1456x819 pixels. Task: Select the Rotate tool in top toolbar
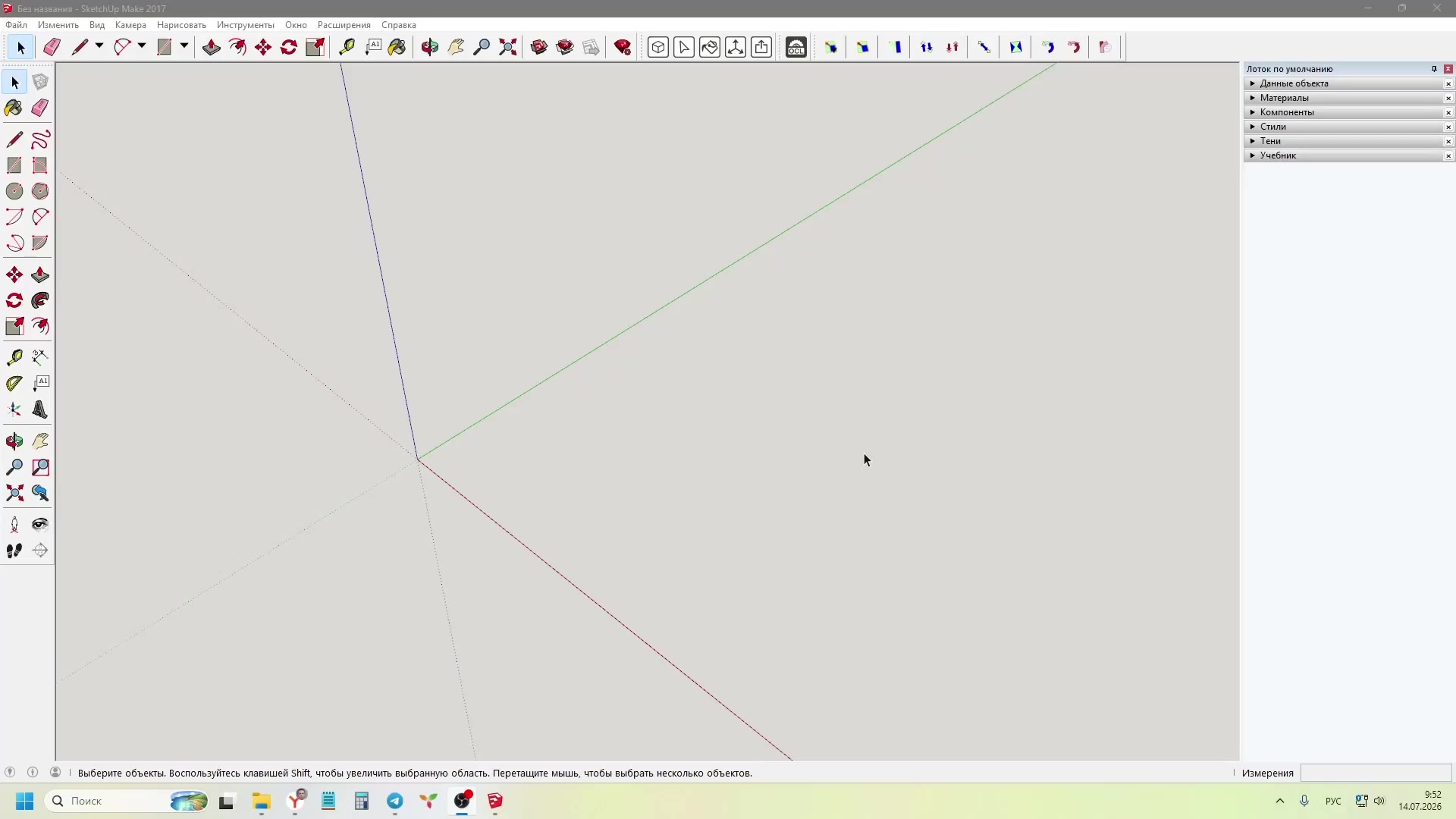pos(289,48)
